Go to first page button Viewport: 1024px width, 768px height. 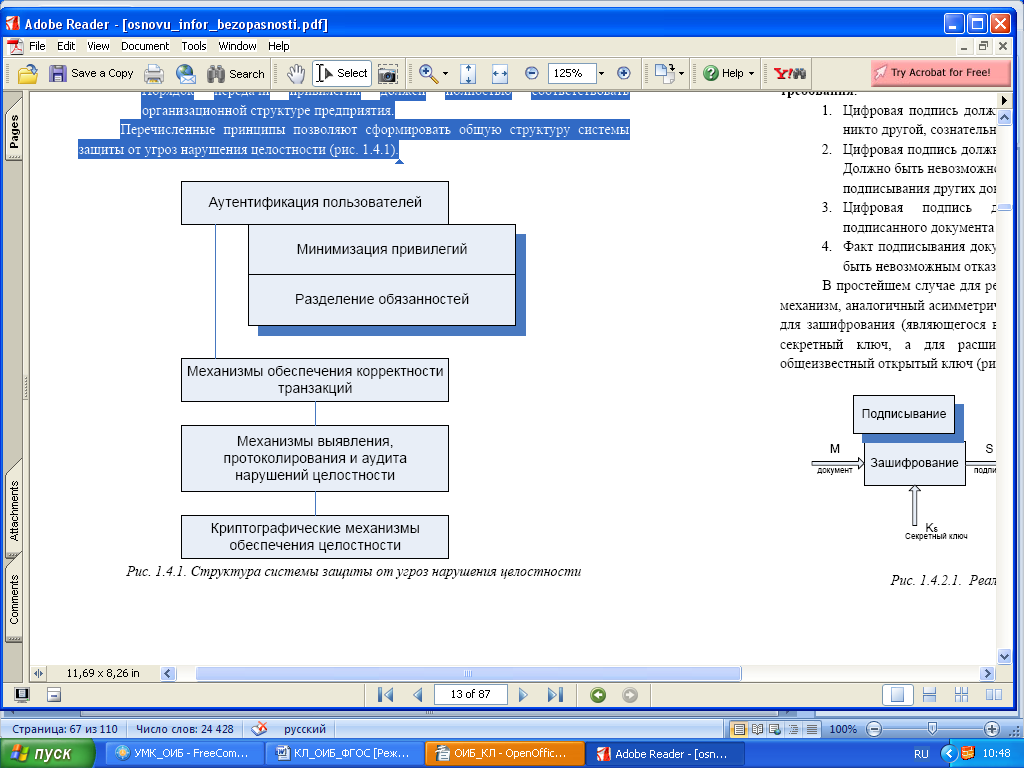coord(385,695)
